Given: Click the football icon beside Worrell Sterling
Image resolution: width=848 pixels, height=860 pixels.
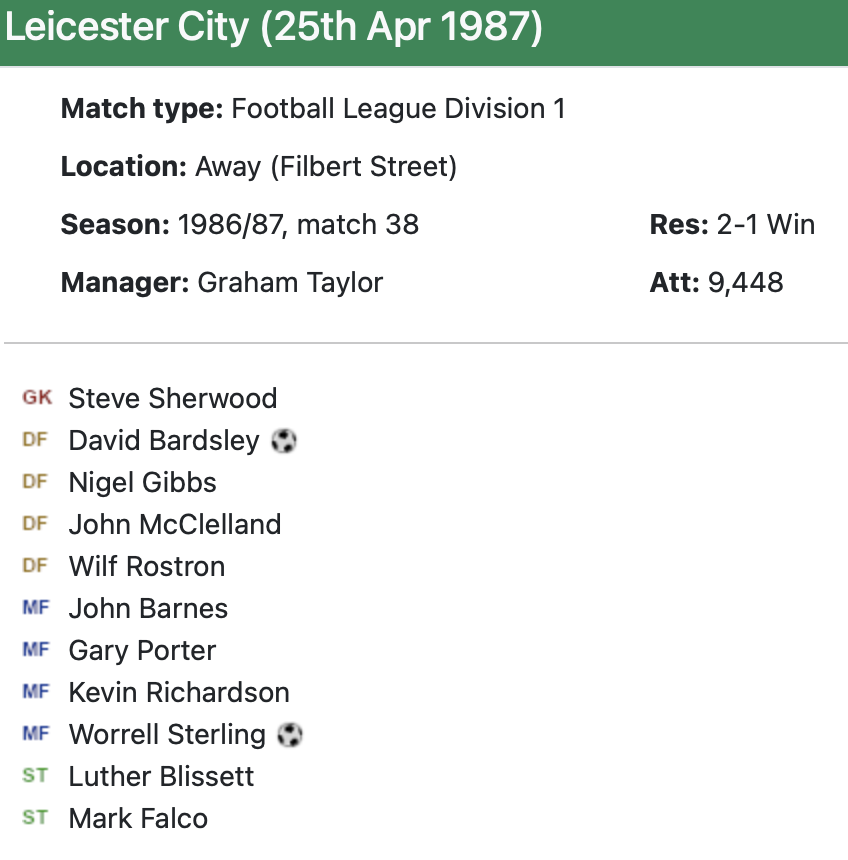Looking at the screenshot, I should 290,735.
